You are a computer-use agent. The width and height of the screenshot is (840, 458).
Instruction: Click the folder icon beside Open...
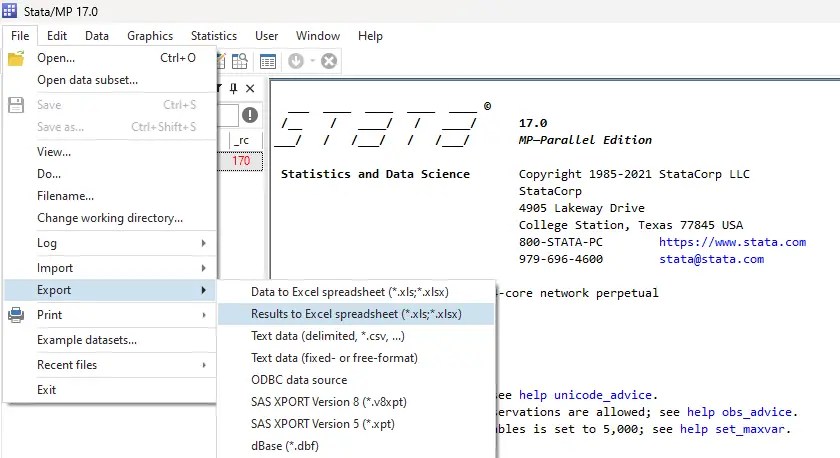coord(16,58)
